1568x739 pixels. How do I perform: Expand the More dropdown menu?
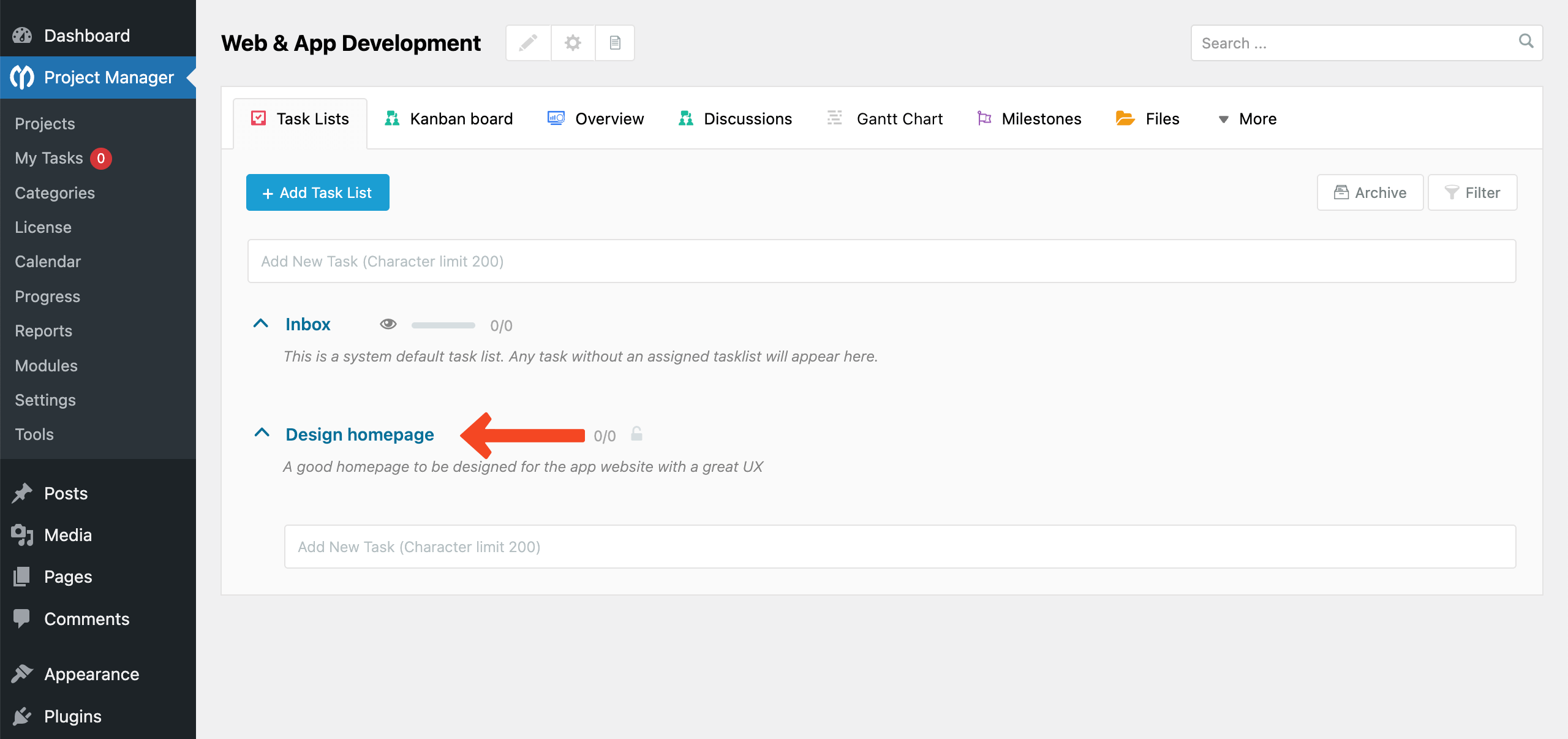[1247, 119]
